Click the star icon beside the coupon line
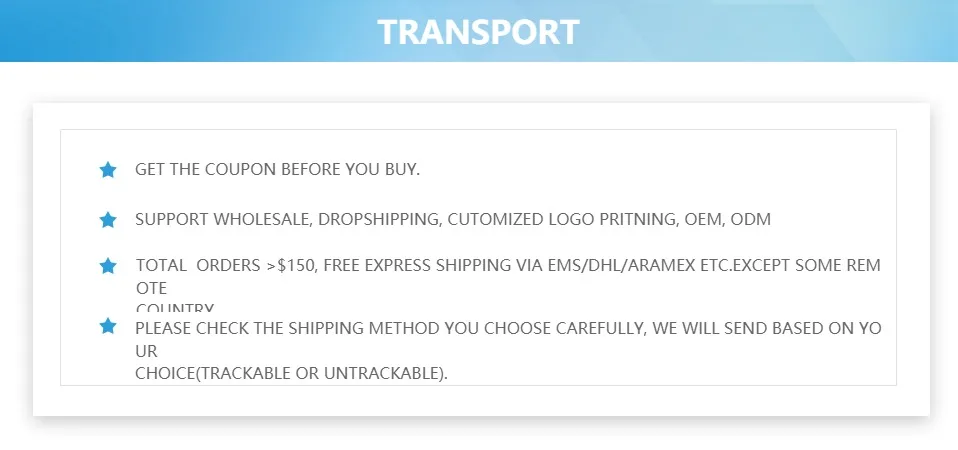This screenshot has height=450, width=958. coord(108,170)
